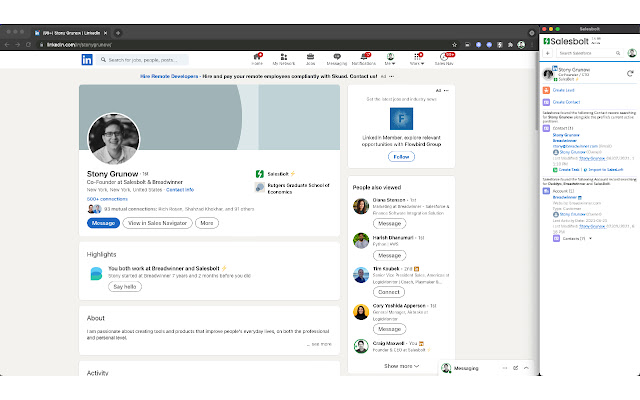Image resolution: width=640 pixels, height=400 pixels.
Task: Open the Me dropdown menu
Action: point(390,59)
